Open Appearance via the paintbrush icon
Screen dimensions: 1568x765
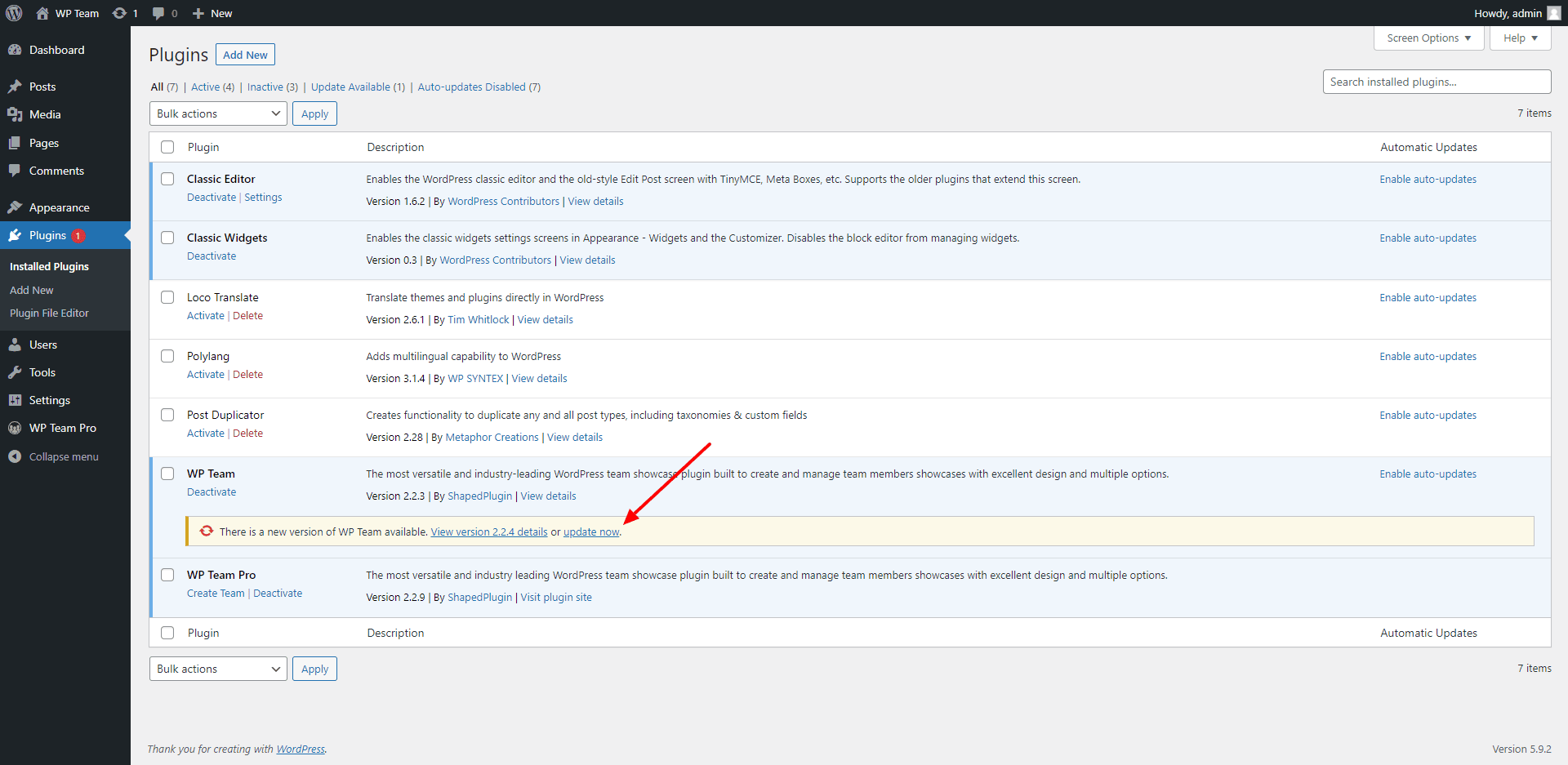coord(15,207)
